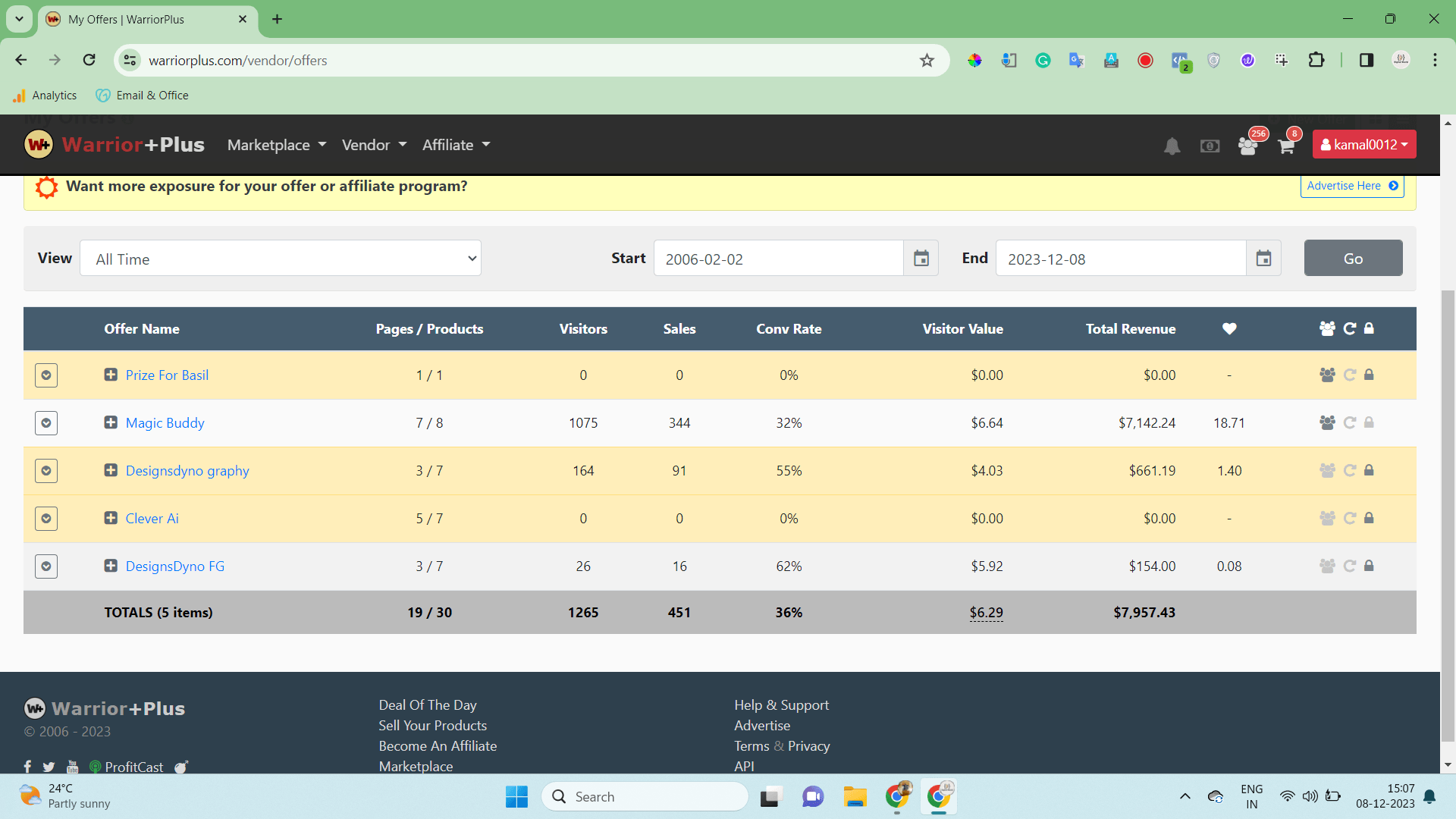Expand the Designsdyno graphy offer plus icon
The width and height of the screenshot is (1456, 819).
click(x=111, y=470)
